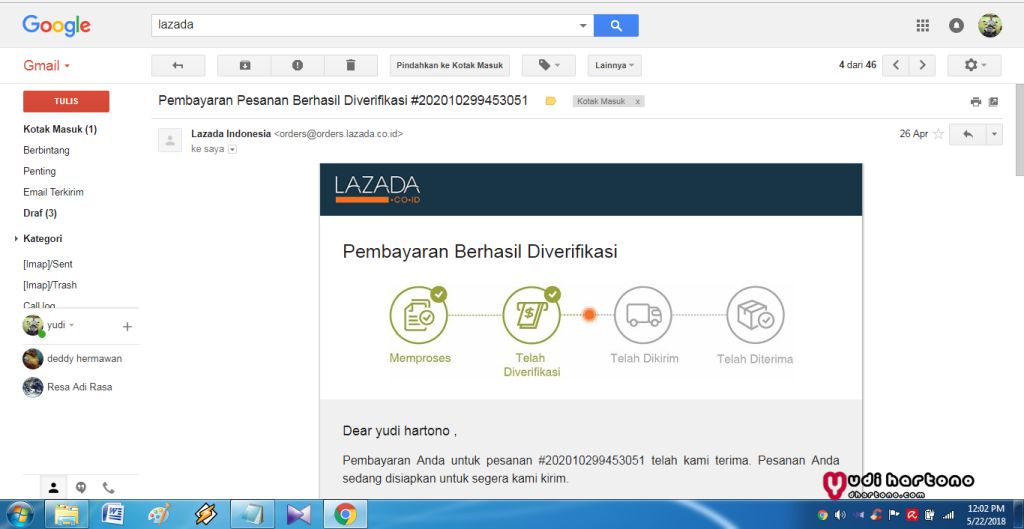
Task: Compose a new email with TULIS
Action: tap(66, 101)
